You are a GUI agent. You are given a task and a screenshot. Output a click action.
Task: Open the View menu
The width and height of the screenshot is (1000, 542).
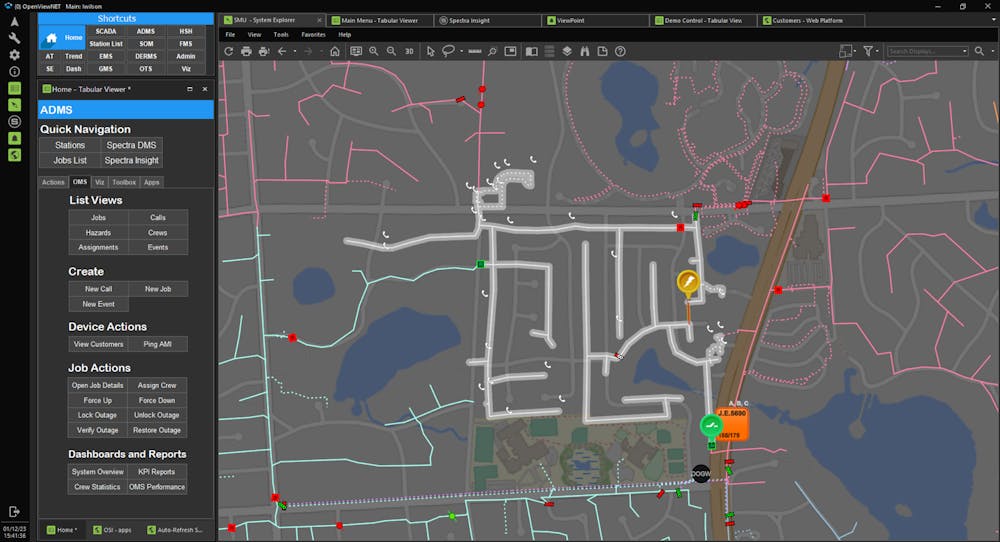point(254,34)
